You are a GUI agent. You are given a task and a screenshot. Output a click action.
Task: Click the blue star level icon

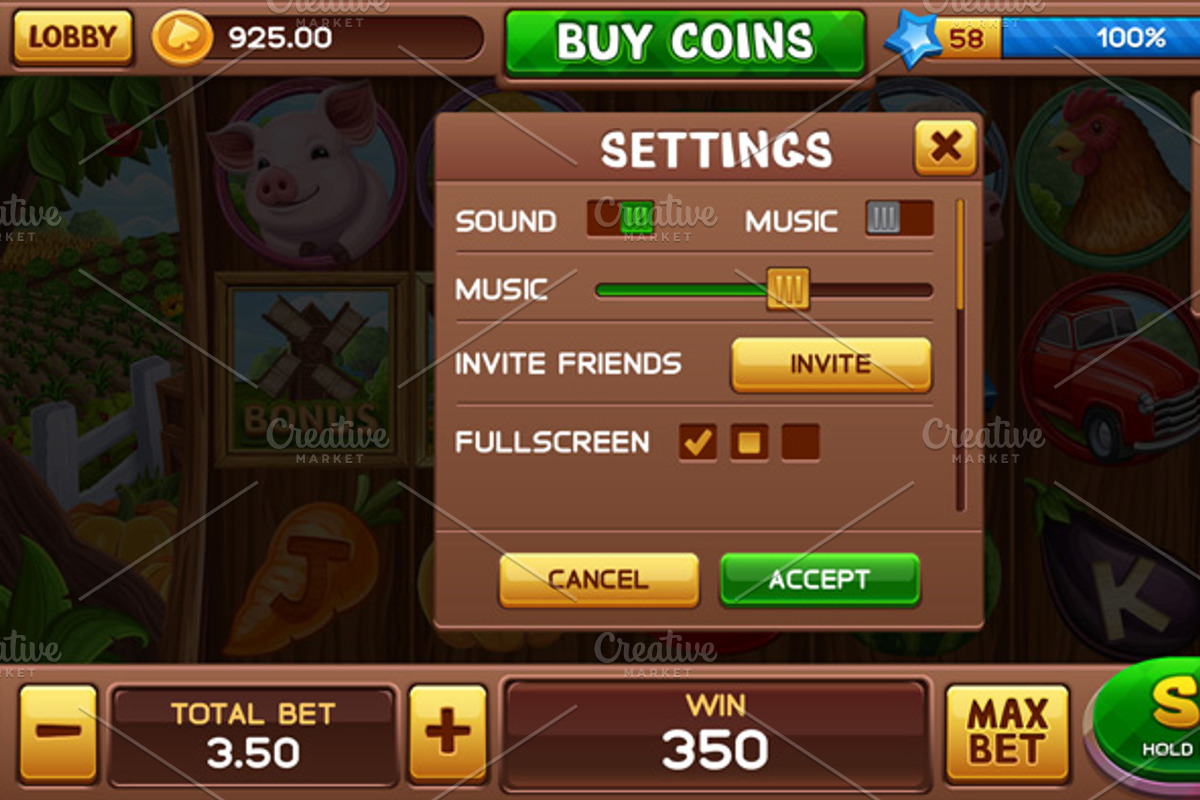click(914, 39)
